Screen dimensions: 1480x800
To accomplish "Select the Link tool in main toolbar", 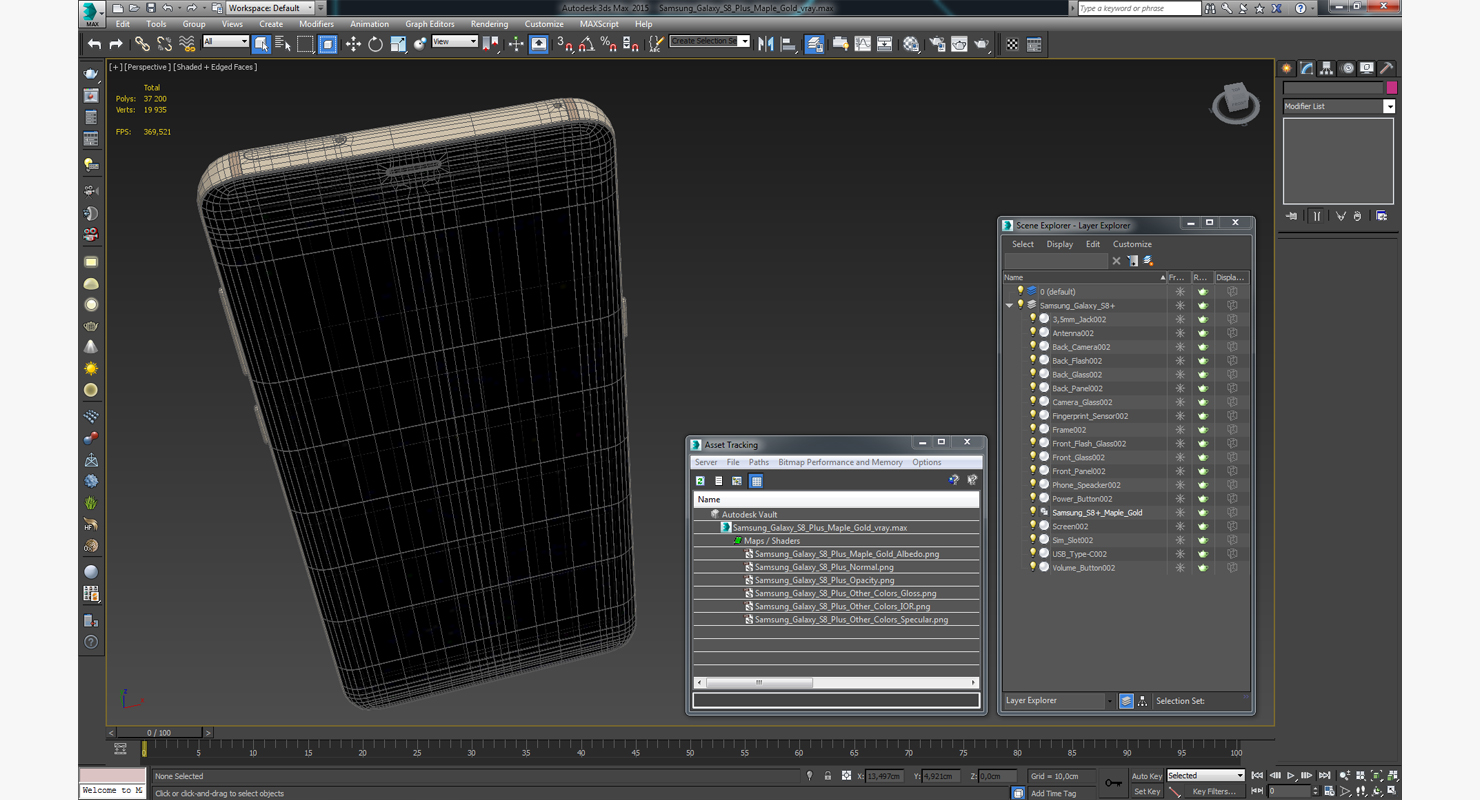I will click(x=142, y=44).
